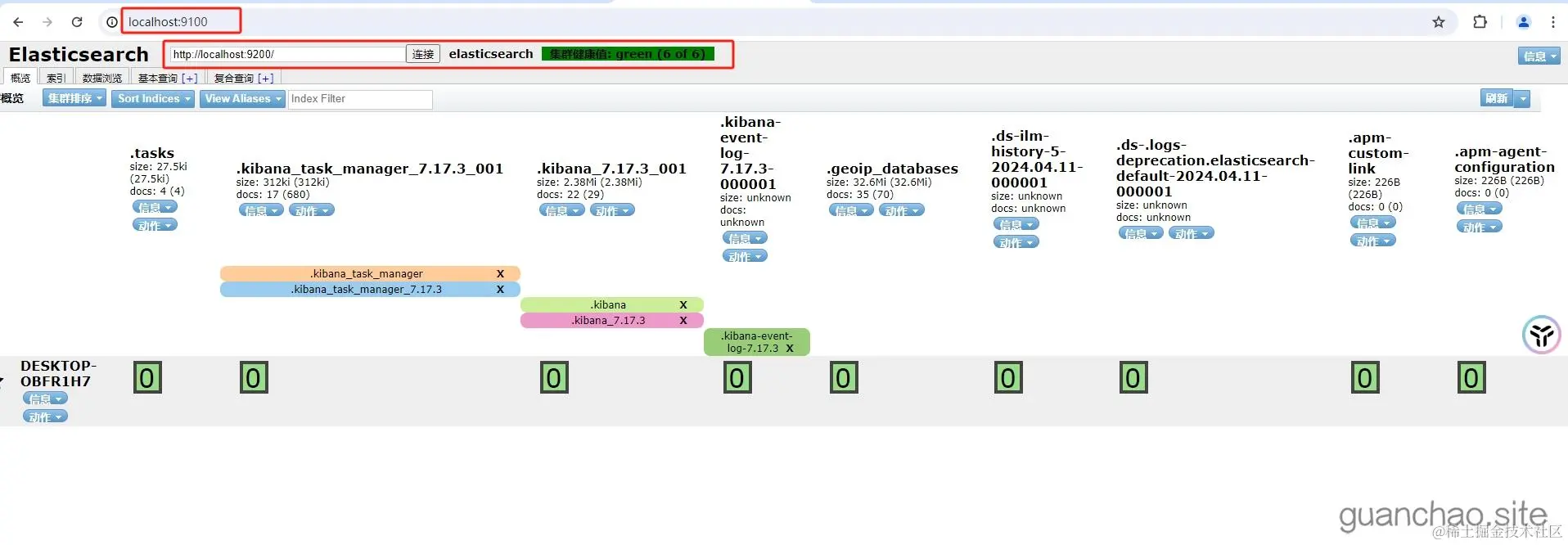Click shard 0 of .apm-agent-configuration
Image resolution: width=1568 pixels, height=545 pixels.
[x=1471, y=378]
